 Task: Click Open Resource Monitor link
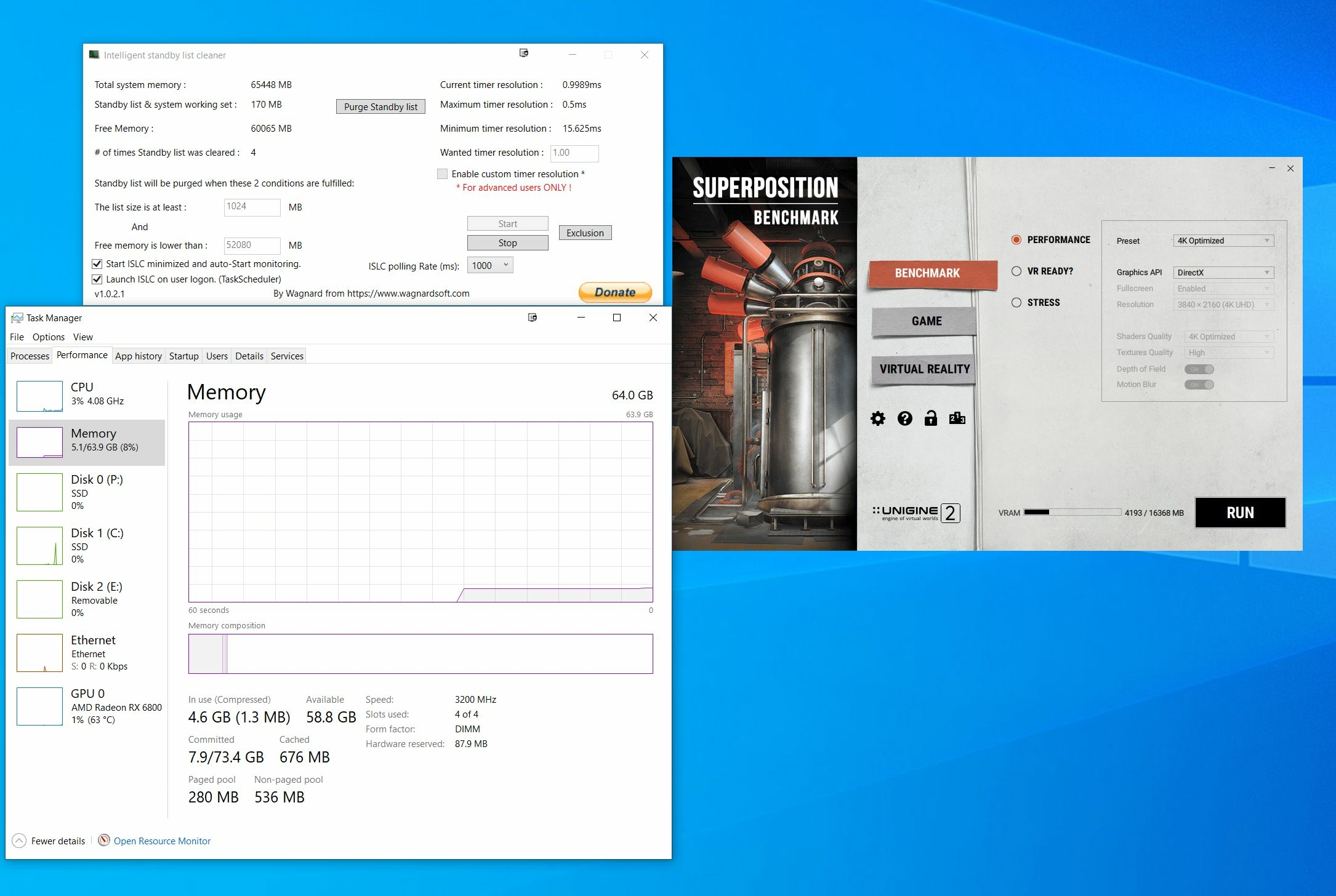162,841
